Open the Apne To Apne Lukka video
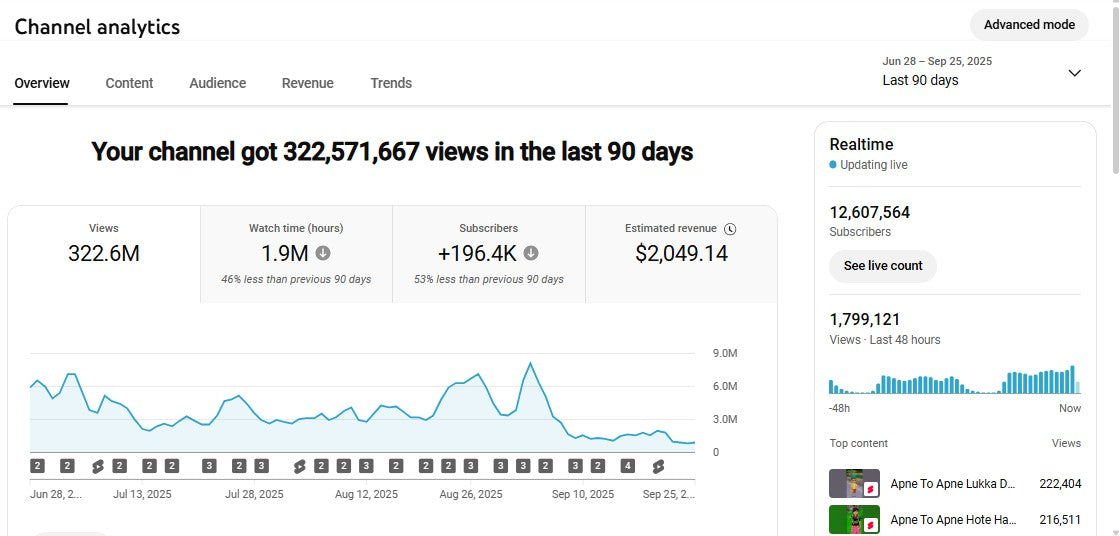Viewport: 1120px width, 536px height. tap(952, 484)
